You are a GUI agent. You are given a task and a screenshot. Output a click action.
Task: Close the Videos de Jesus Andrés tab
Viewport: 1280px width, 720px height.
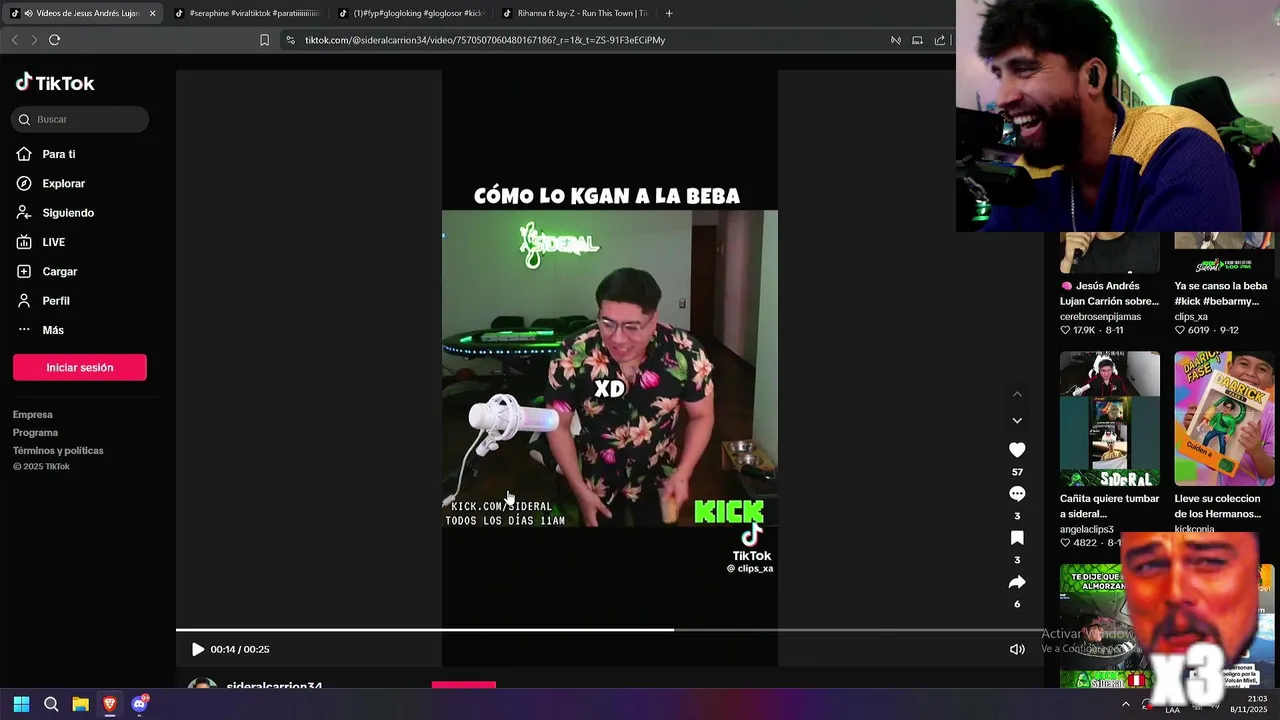(153, 13)
